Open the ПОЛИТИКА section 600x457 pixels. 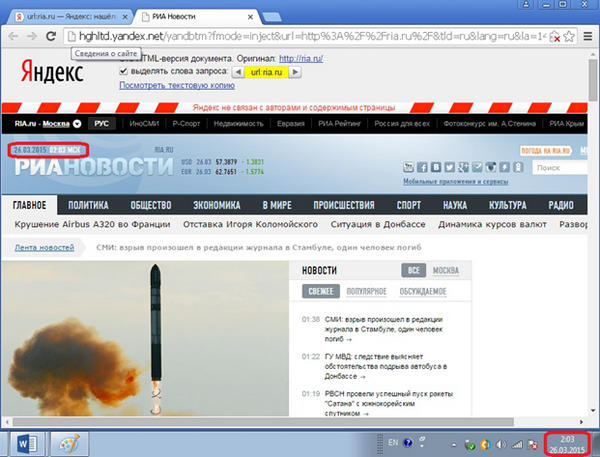(x=88, y=206)
